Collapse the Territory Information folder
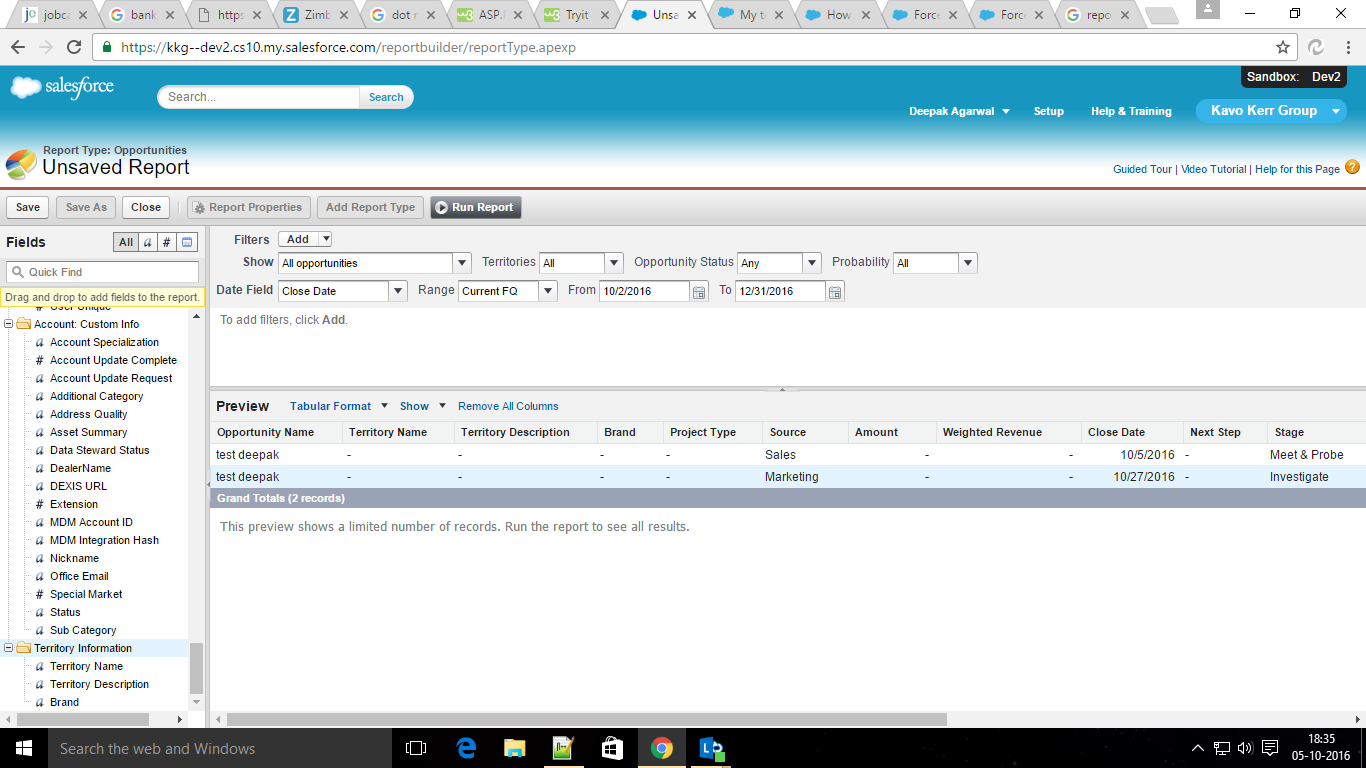This screenshot has width=1366, height=768. (9, 648)
